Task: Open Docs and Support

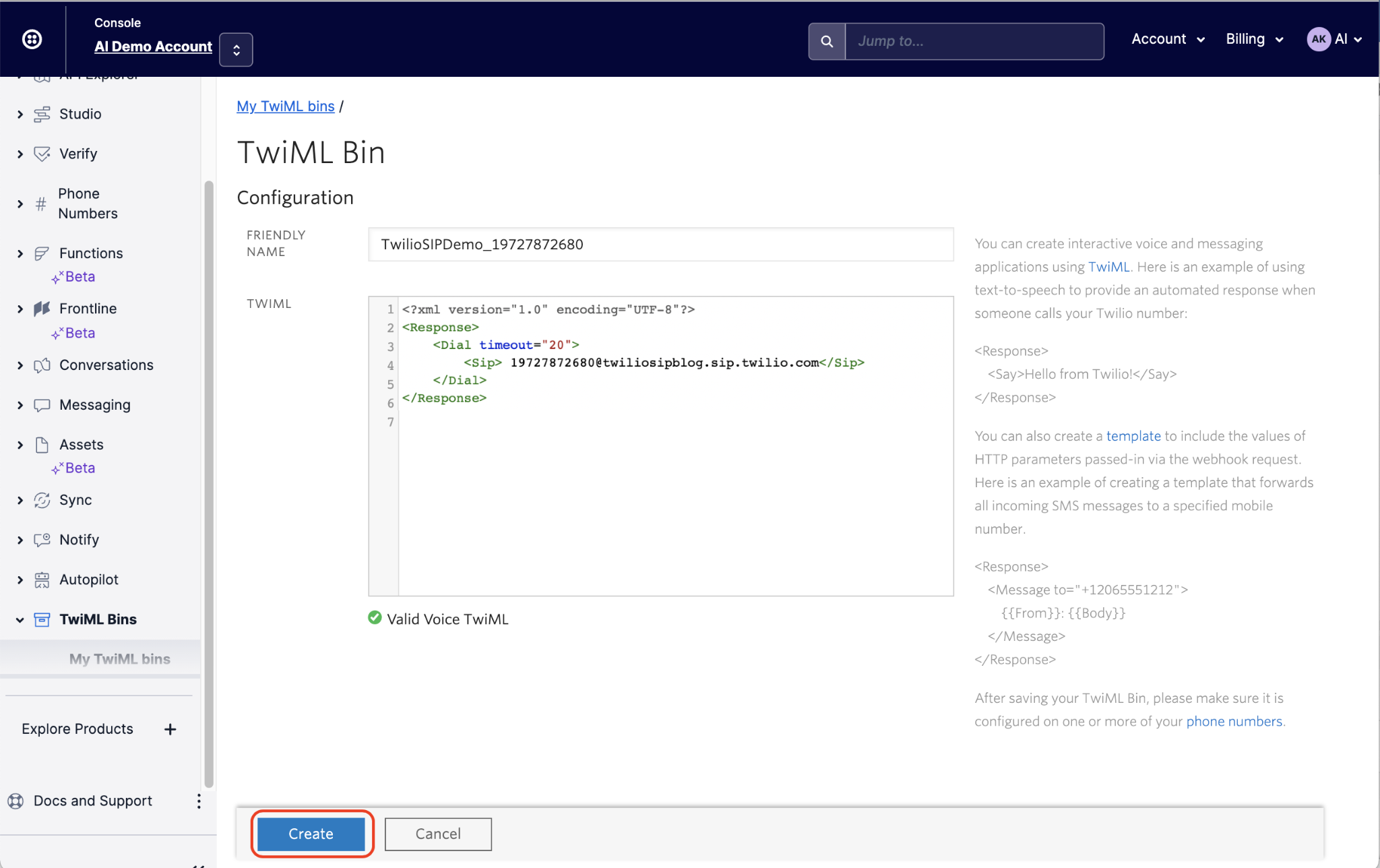Action: [x=93, y=801]
